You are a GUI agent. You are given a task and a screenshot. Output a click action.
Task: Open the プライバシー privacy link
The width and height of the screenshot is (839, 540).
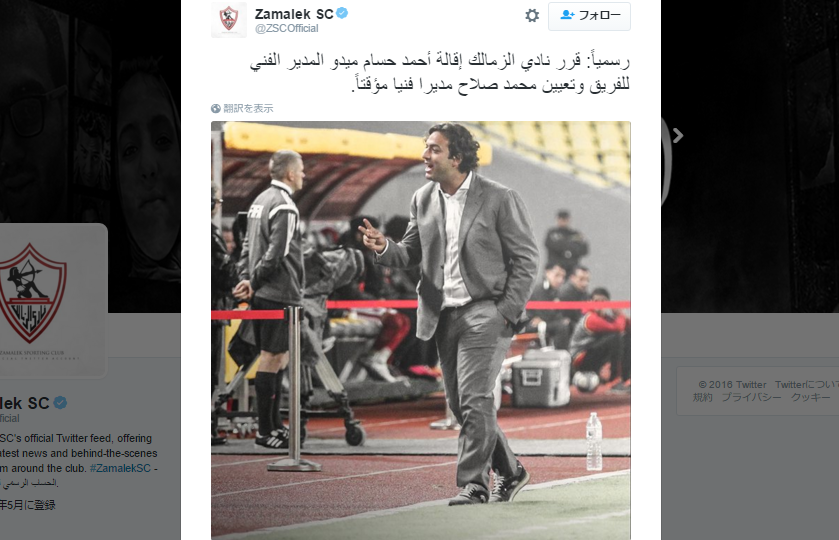751,397
